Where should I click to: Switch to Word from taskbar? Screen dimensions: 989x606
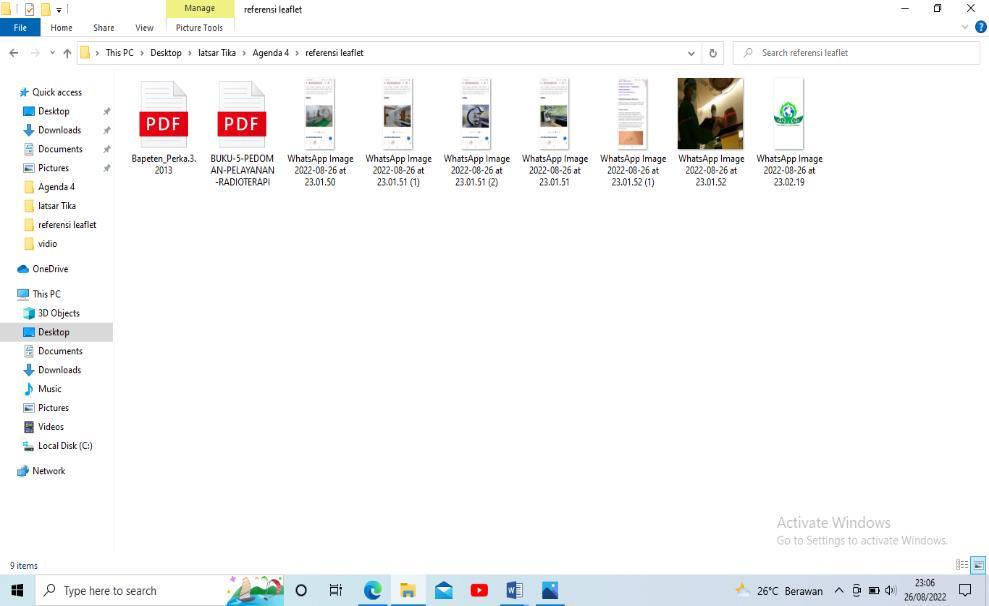pyautogui.click(x=514, y=590)
